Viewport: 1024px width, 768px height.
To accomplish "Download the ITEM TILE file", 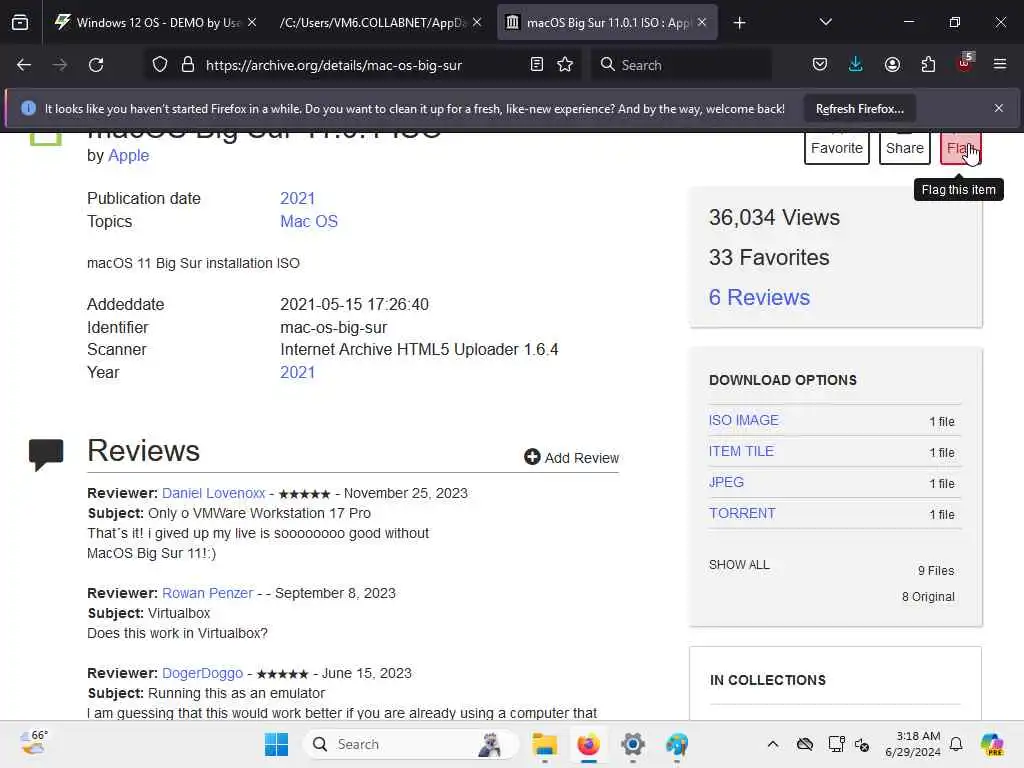I will coord(741,451).
